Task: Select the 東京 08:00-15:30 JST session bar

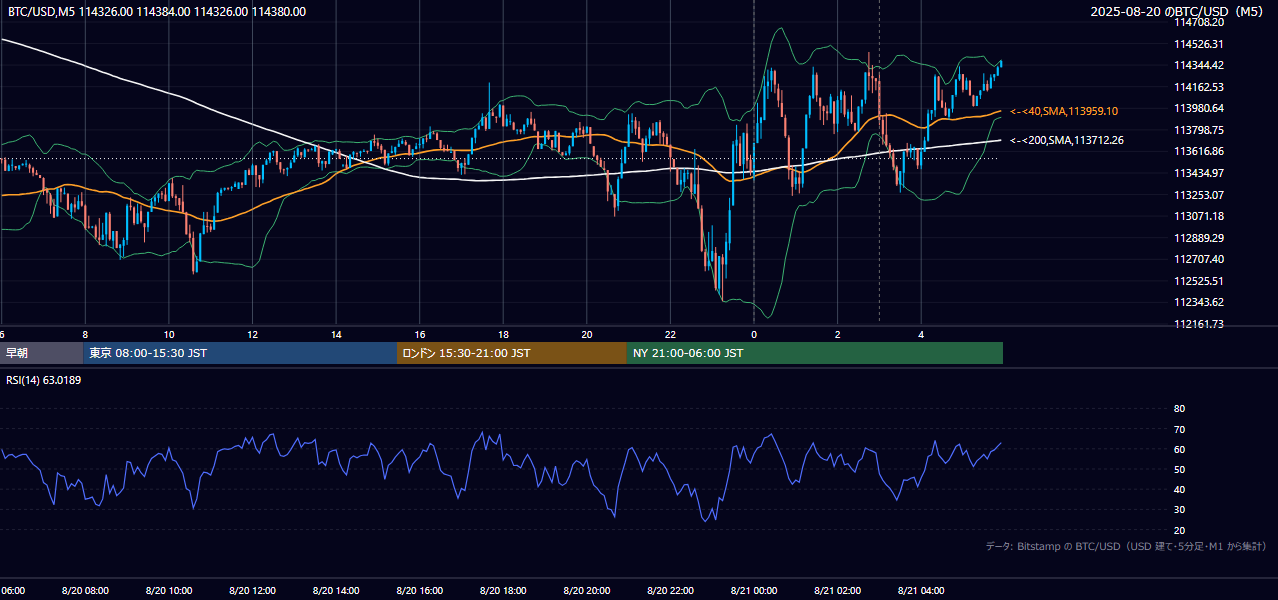Action: pos(241,353)
